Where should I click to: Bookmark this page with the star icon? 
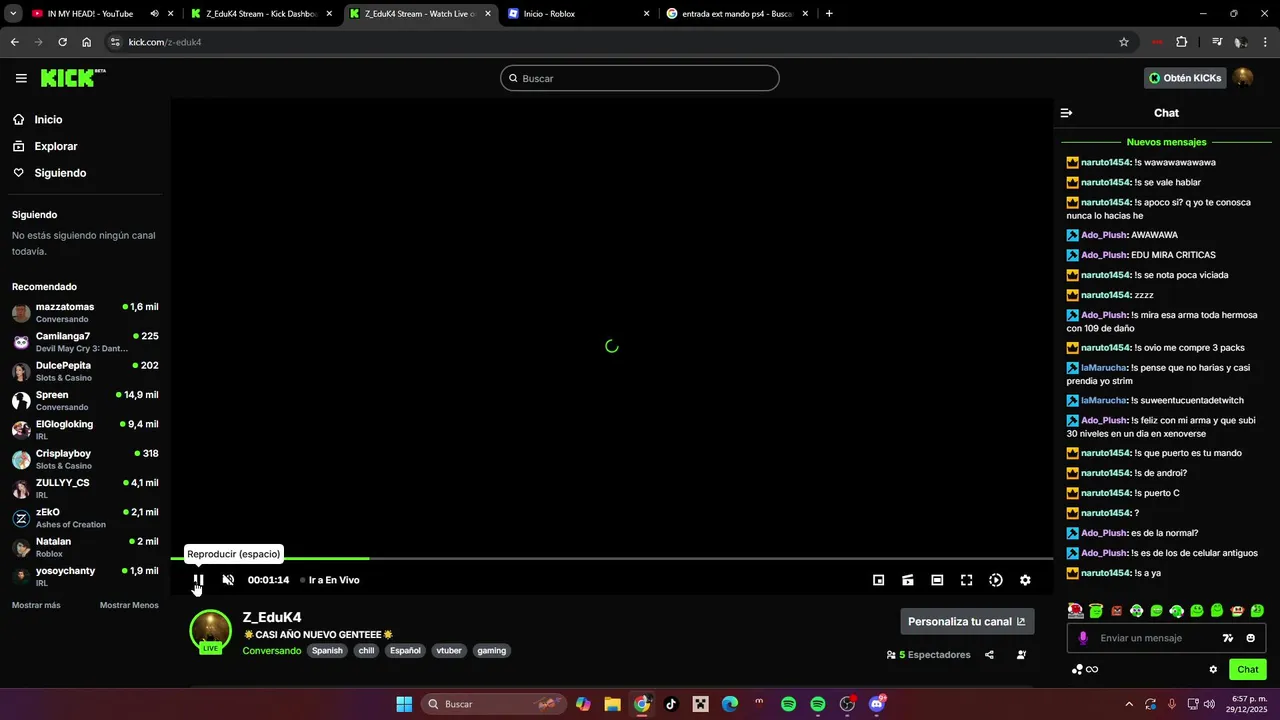(1124, 42)
